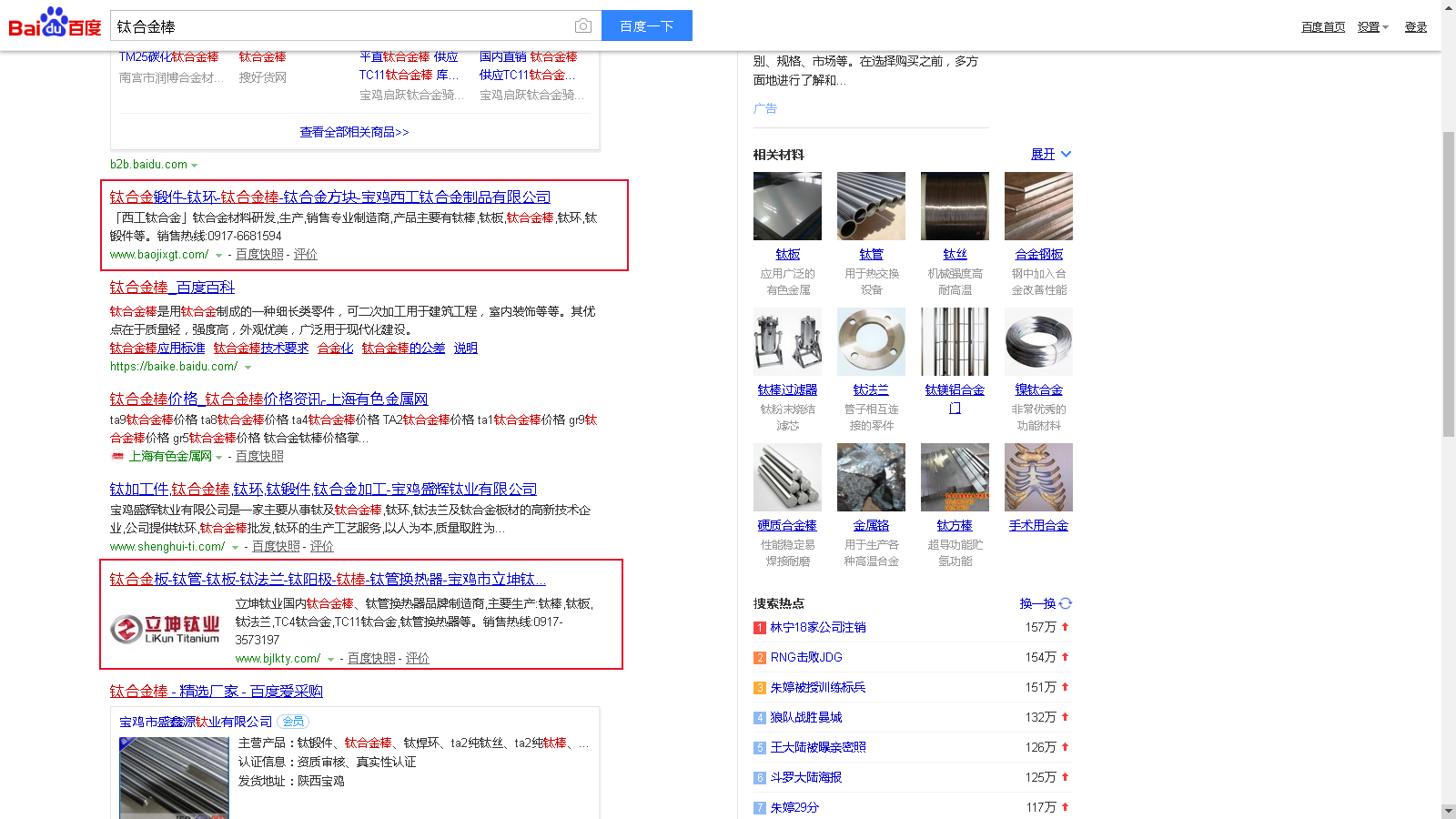1456x819 pixels.
Task: Open the 硬质合金棒 thumbnail image
Action: click(x=787, y=478)
